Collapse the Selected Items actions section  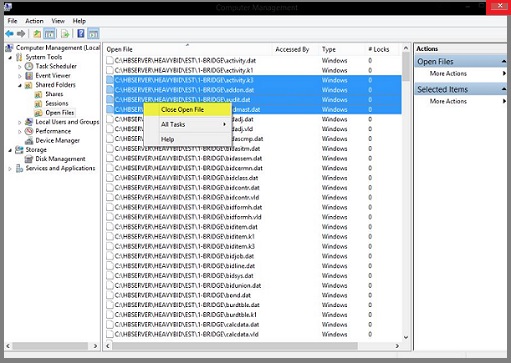coord(504,89)
